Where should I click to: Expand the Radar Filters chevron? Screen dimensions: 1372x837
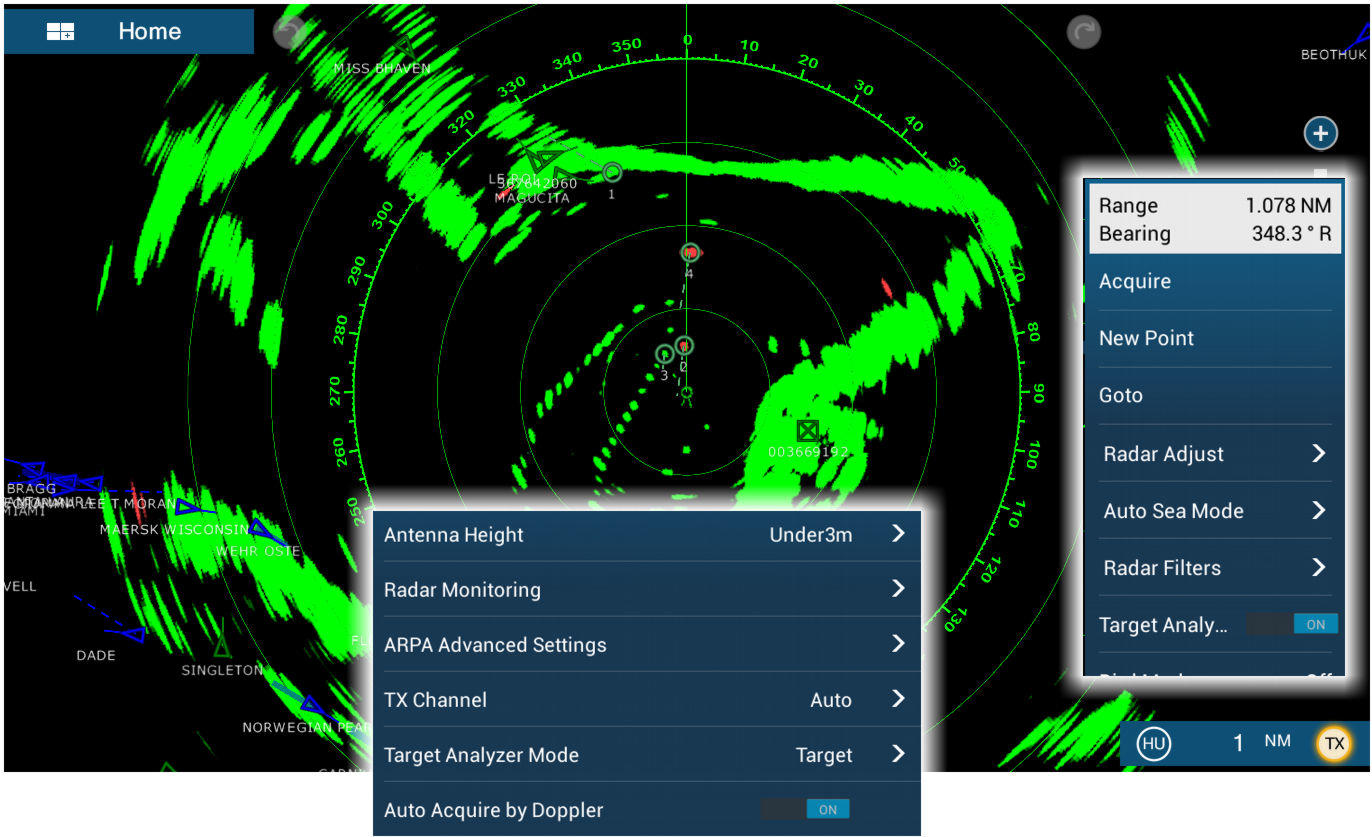click(x=1318, y=567)
